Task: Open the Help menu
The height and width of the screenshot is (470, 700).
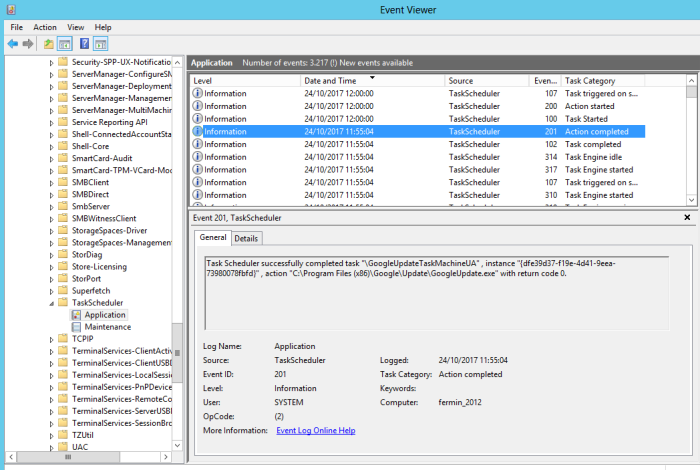Action: click(x=103, y=27)
